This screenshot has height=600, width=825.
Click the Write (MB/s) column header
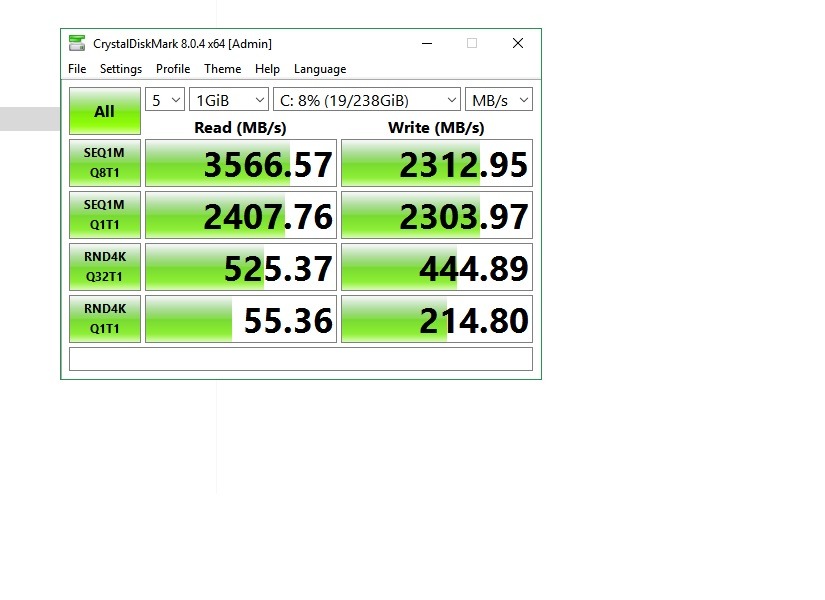[436, 128]
